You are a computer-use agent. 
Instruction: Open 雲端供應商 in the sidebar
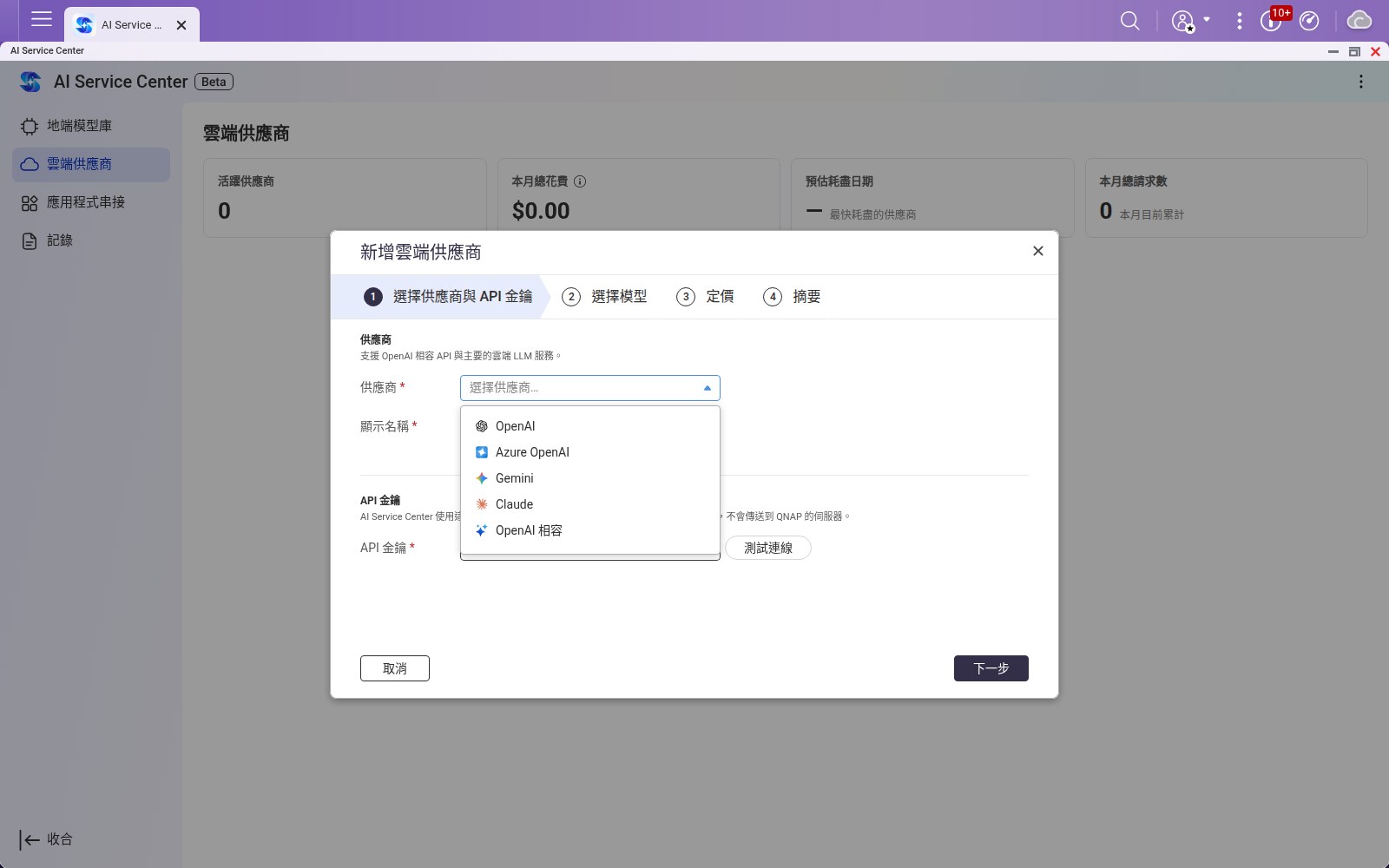point(91,164)
